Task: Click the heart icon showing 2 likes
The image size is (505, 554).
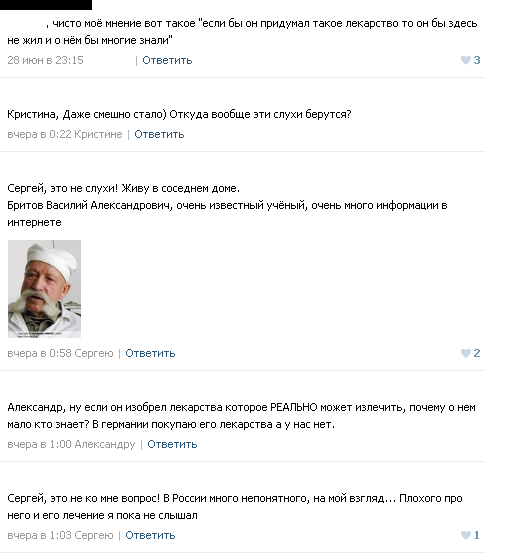Action: [x=466, y=353]
